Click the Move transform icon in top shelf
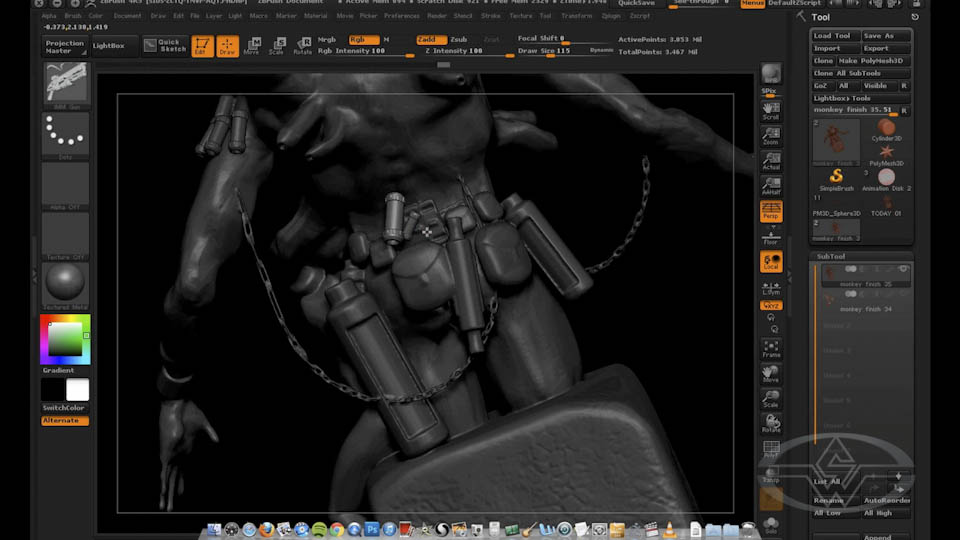Image resolution: width=960 pixels, height=540 pixels. (x=252, y=46)
